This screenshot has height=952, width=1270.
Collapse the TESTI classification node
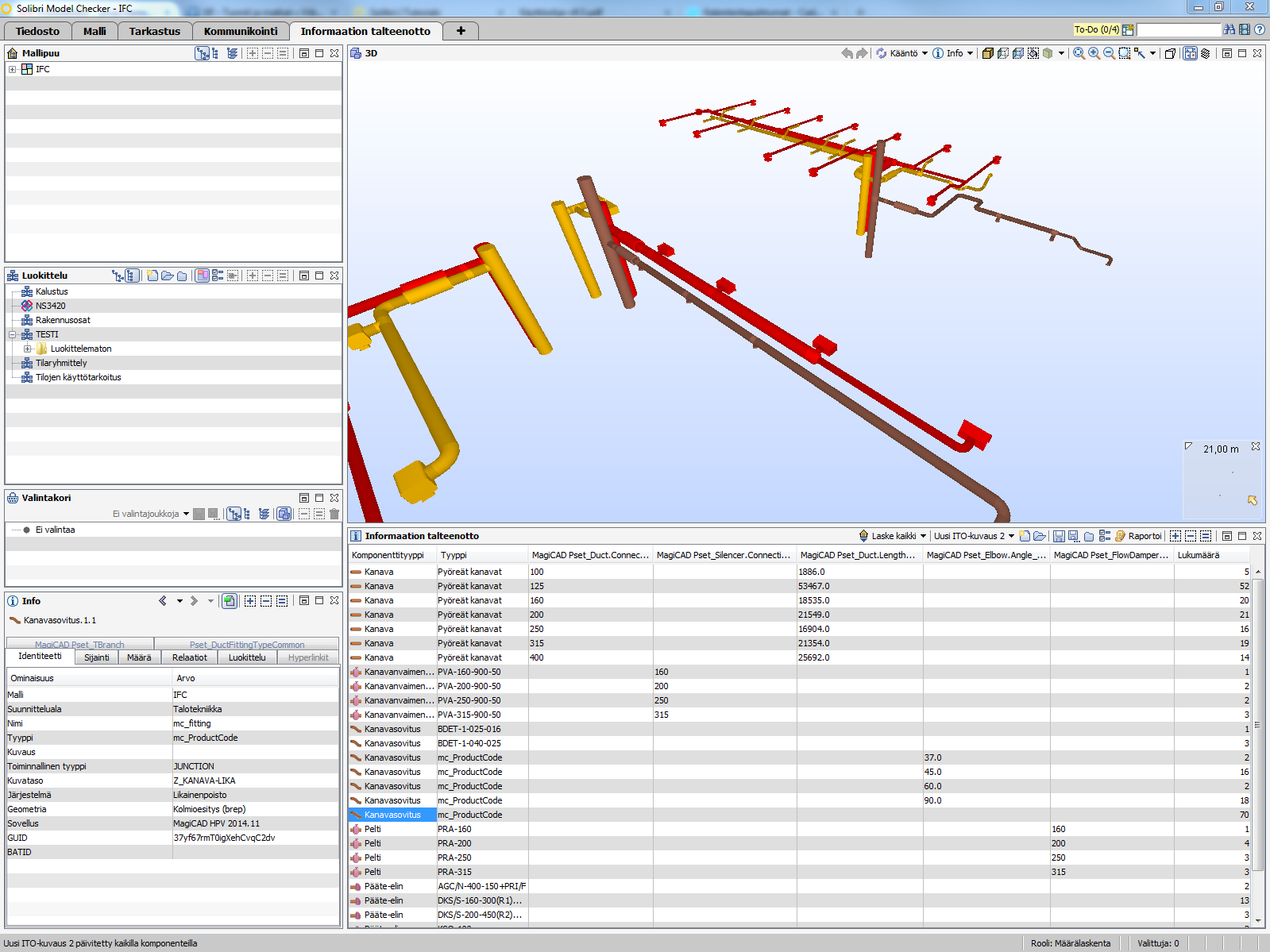(13, 334)
